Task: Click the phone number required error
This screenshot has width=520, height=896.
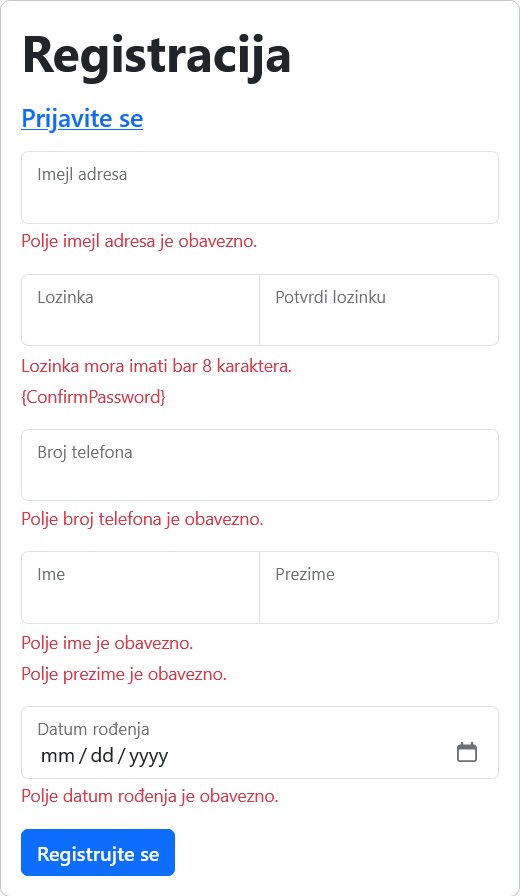Action: [142, 519]
